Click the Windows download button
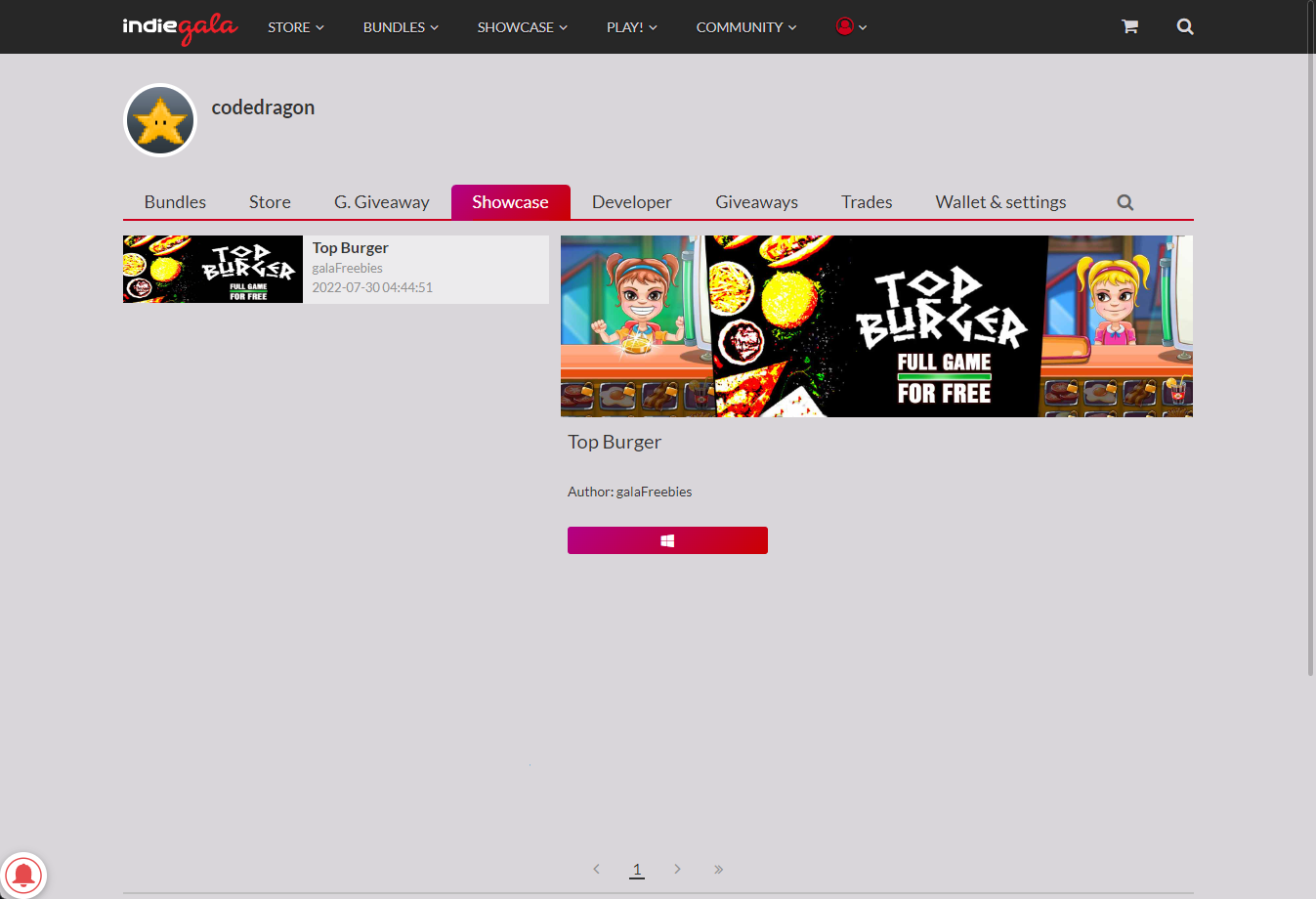The height and width of the screenshot is (899, 1316). point(667,540)
